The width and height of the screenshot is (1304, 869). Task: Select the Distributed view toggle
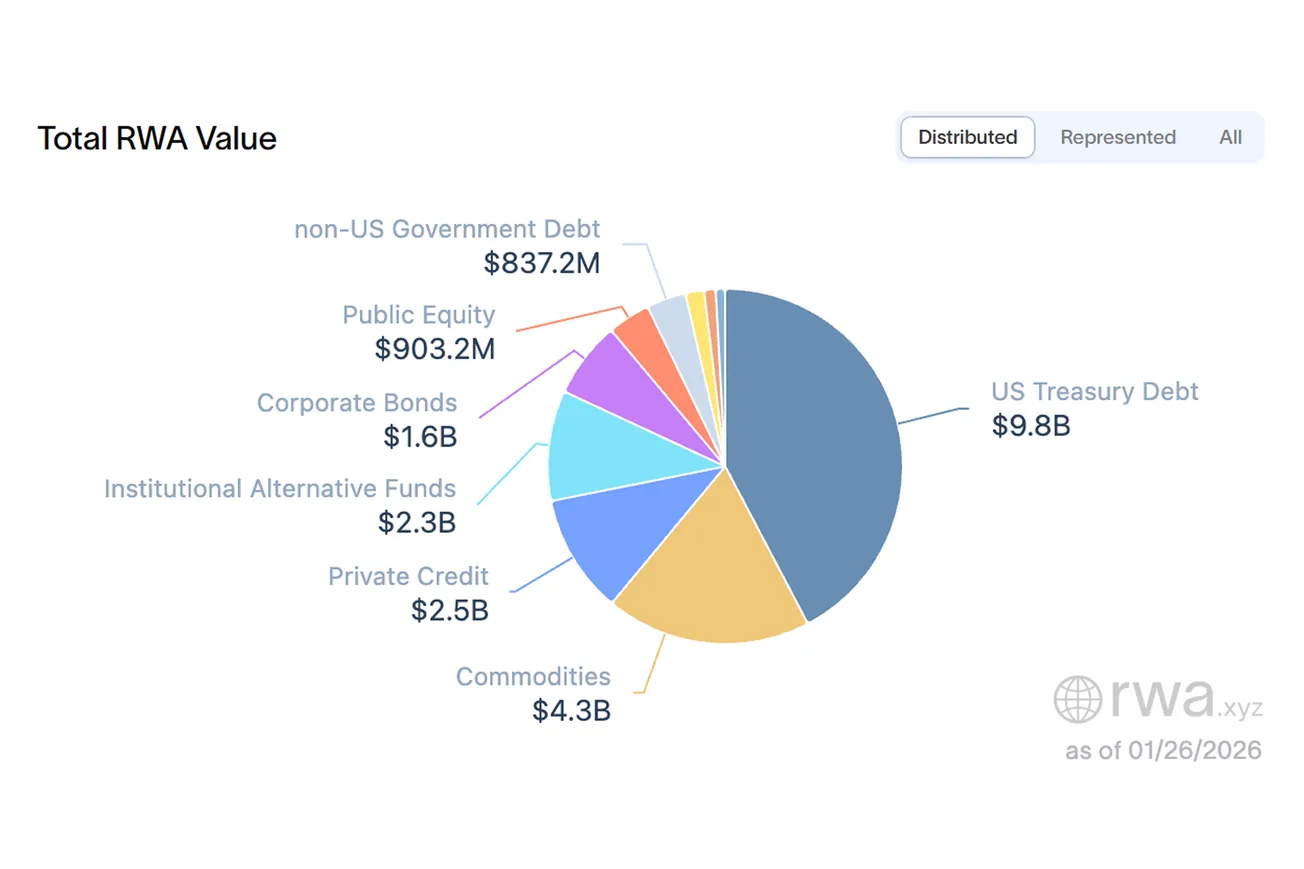(x=967, y=137)
